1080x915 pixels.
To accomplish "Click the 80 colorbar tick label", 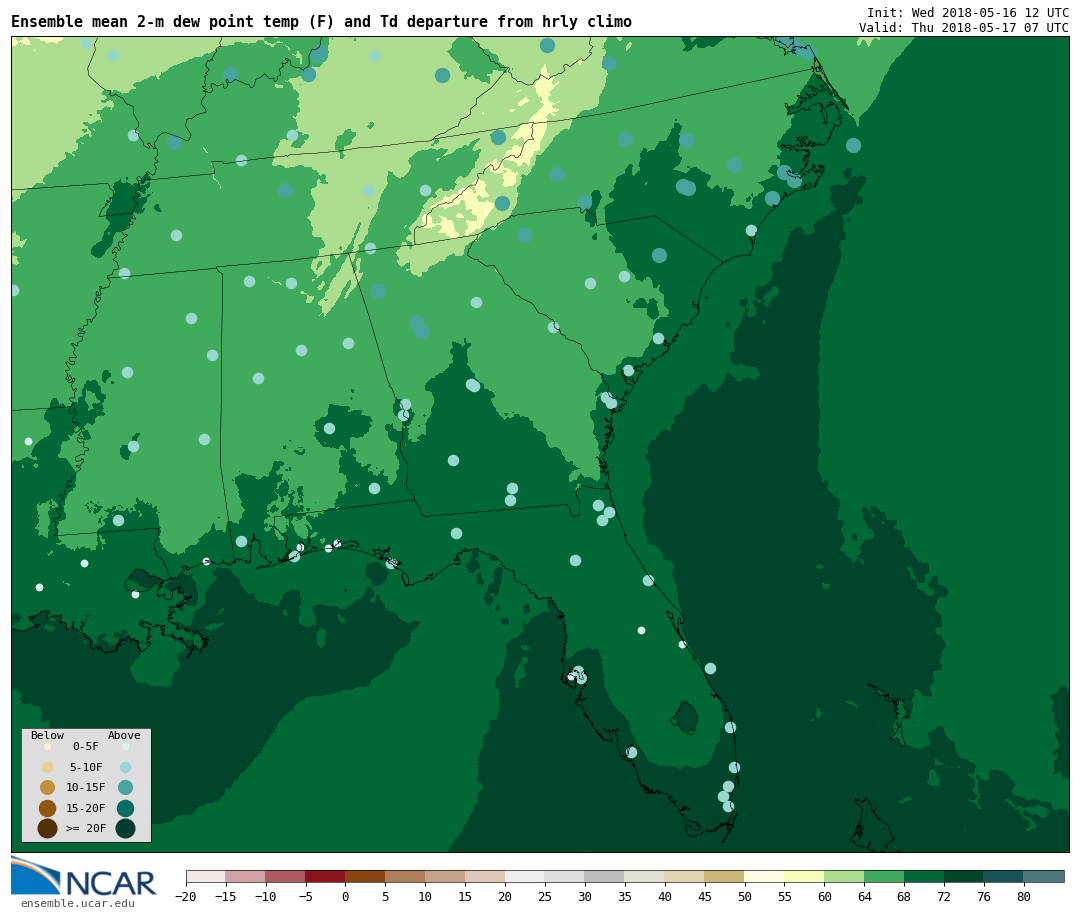I will coord(1024,896).
